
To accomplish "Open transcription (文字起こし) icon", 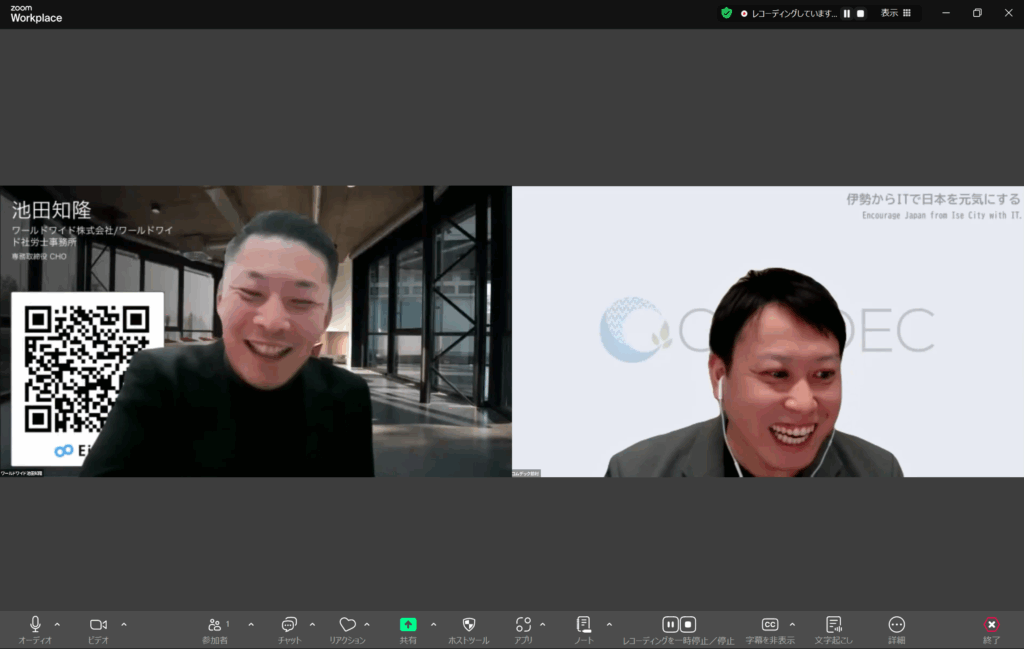I will pyautogui.click(x=833, y=625).
